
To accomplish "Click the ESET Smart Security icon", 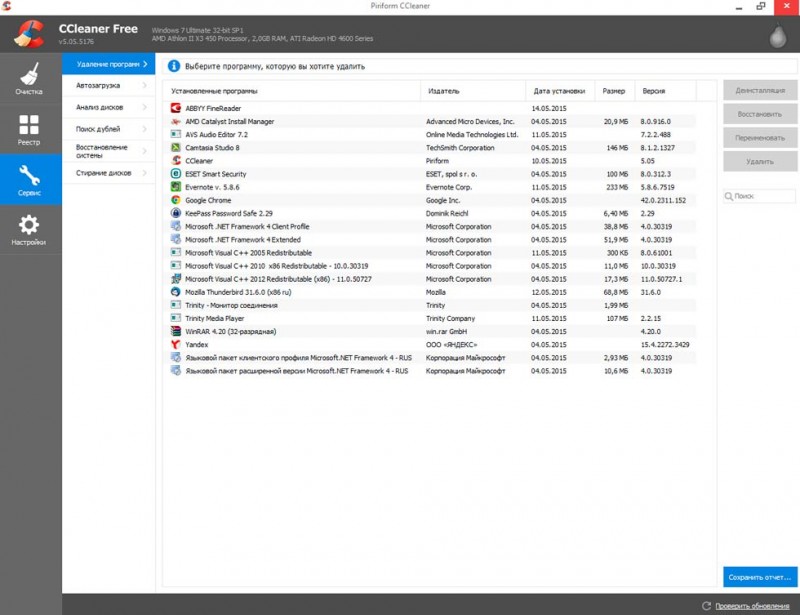I will [x=176, y=174].
